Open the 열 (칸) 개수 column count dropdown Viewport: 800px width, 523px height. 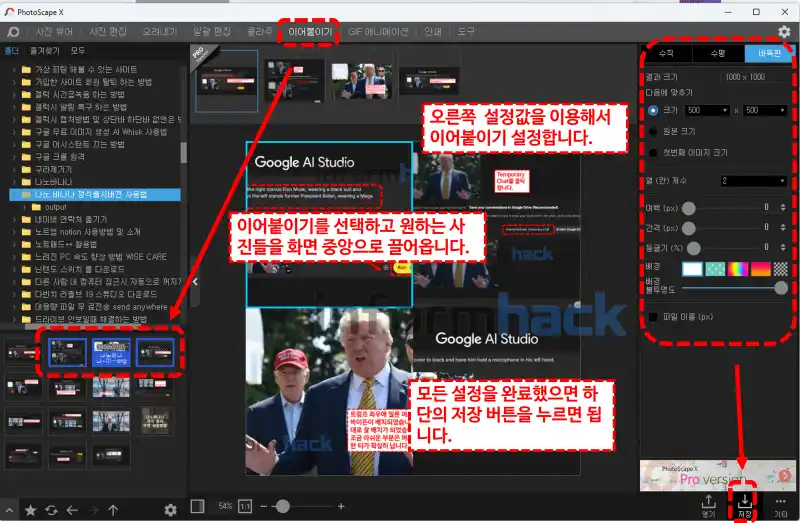754,181
